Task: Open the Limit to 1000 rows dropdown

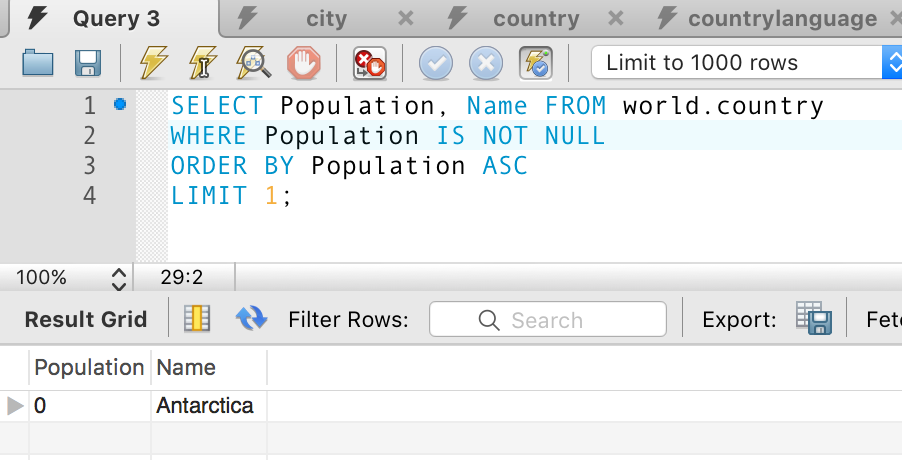Action: pyautogui.click(x=746, y=62)
